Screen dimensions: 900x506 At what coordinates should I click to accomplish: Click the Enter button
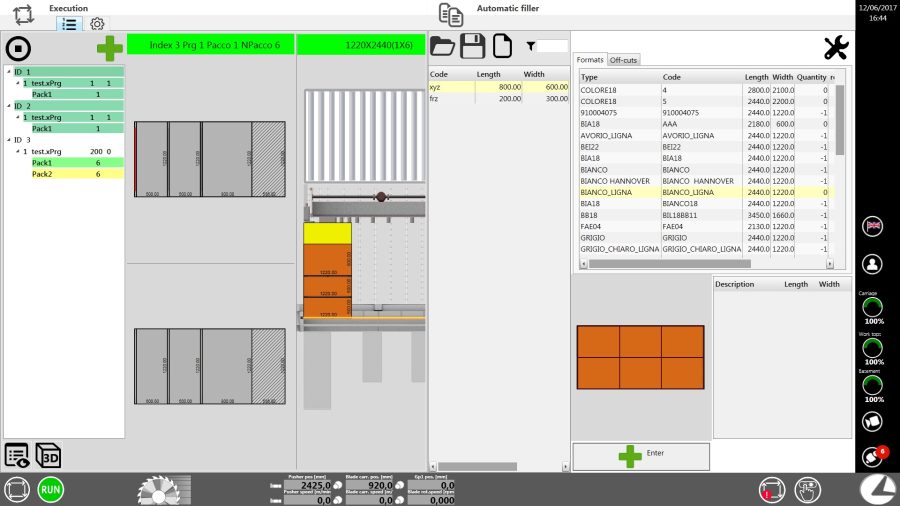641,456
